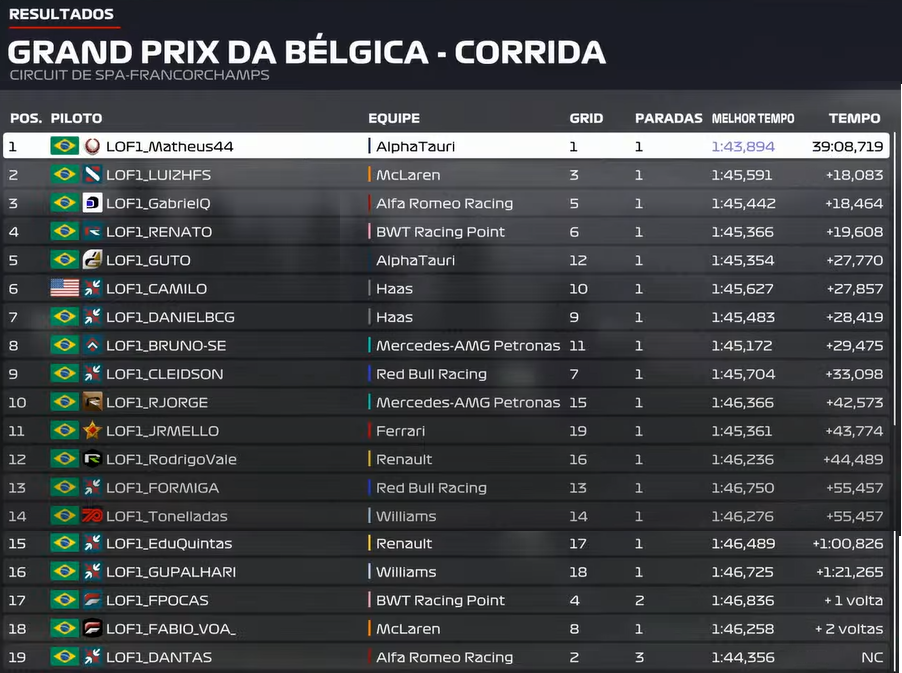Click the Brazil flag next to LOF1_LUIZHFS
The width and height of the screenshot is (902, 673).
tap(64, 174)
